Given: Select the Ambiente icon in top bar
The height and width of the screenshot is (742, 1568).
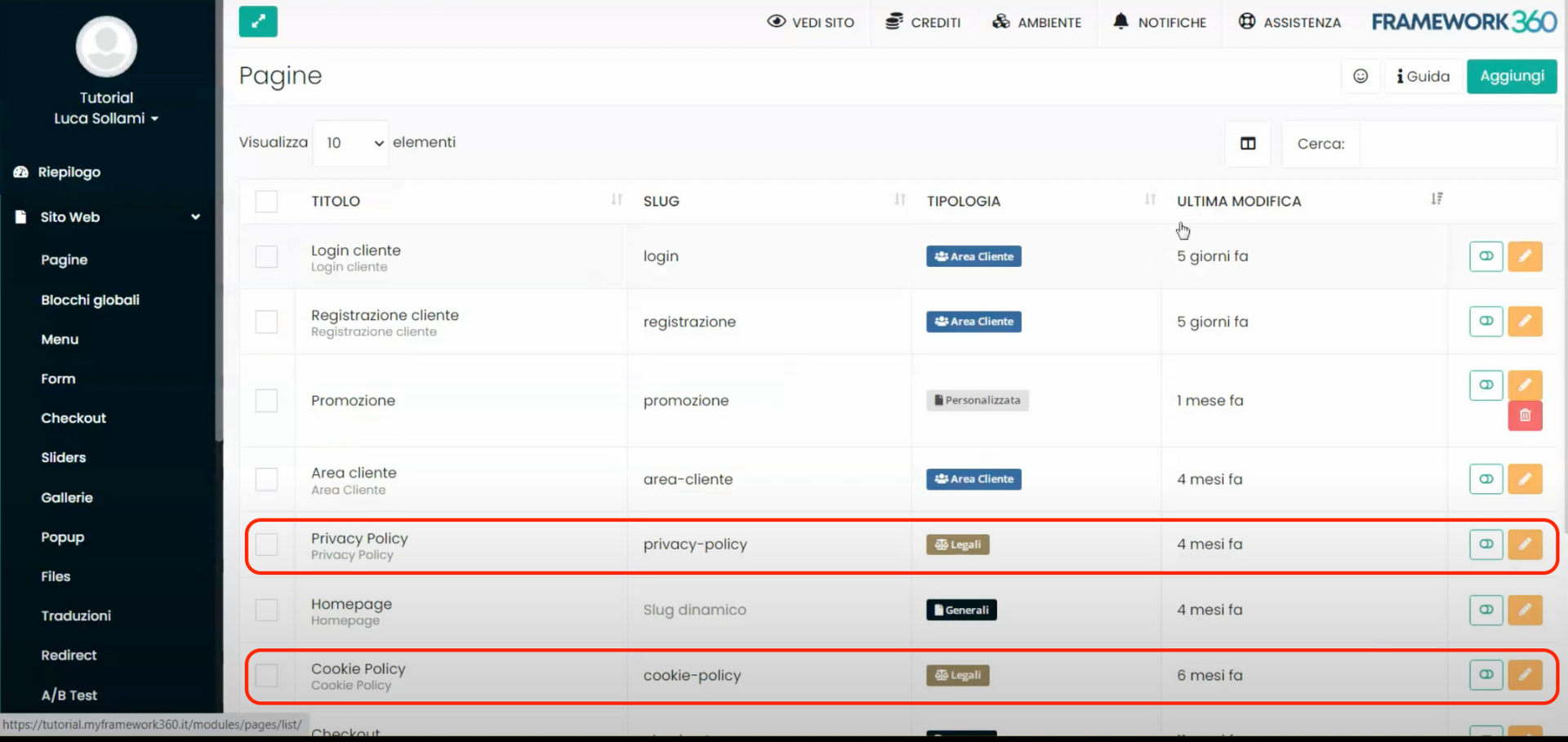Looking at the screenshot, I should click(1001, 22).
